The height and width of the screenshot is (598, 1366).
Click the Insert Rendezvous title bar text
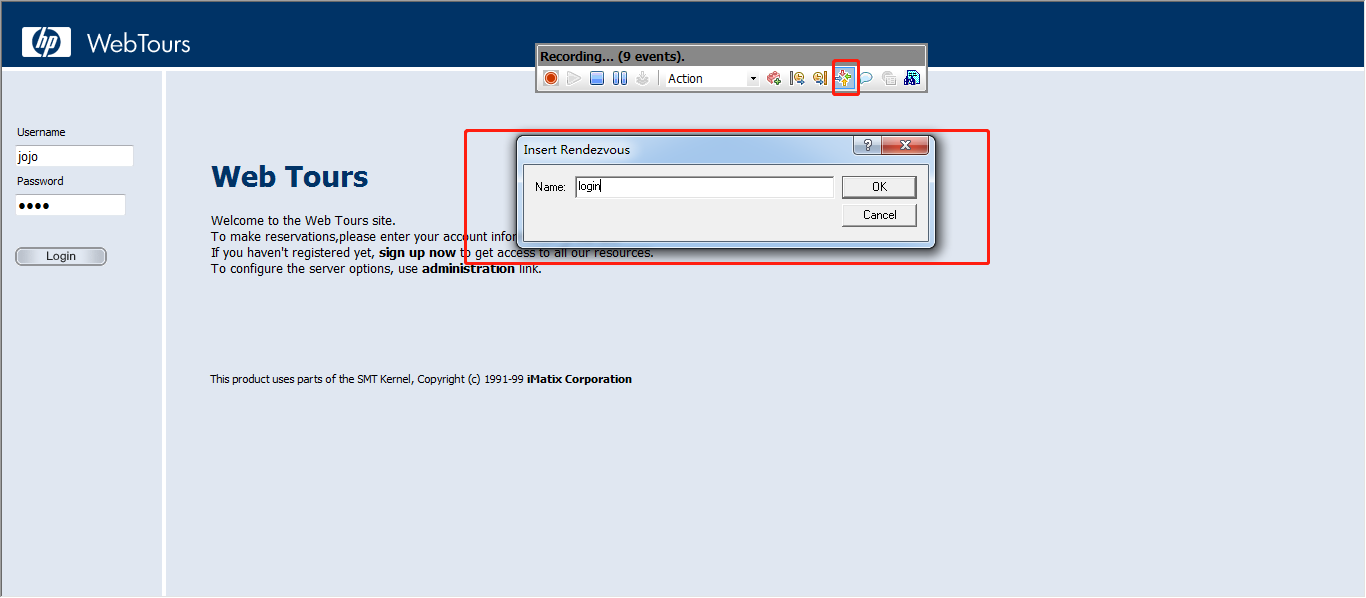click(x=577, y=150)
